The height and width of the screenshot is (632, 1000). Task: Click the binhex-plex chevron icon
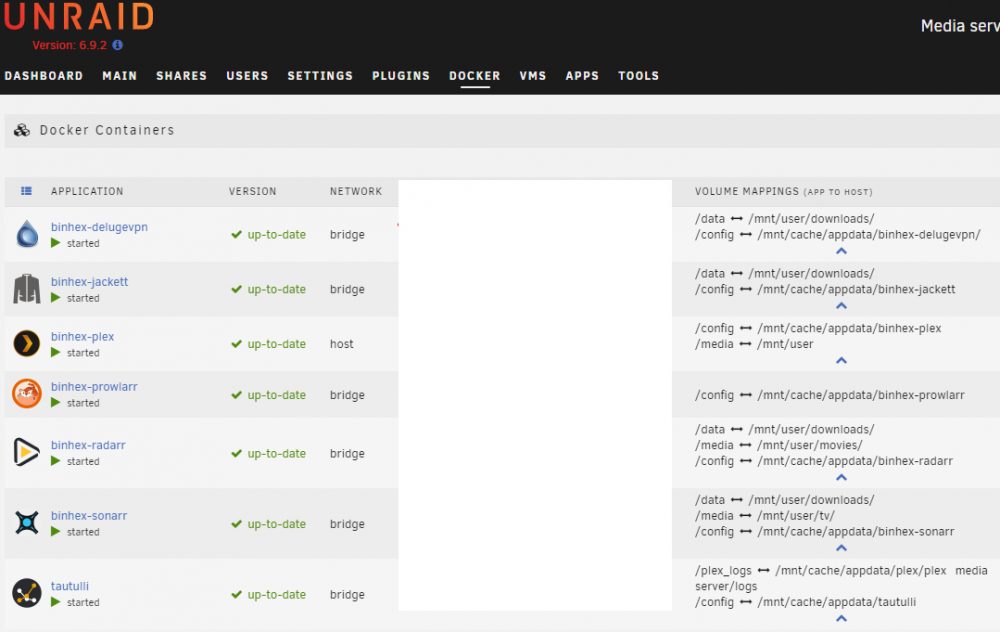click(27, 344)
